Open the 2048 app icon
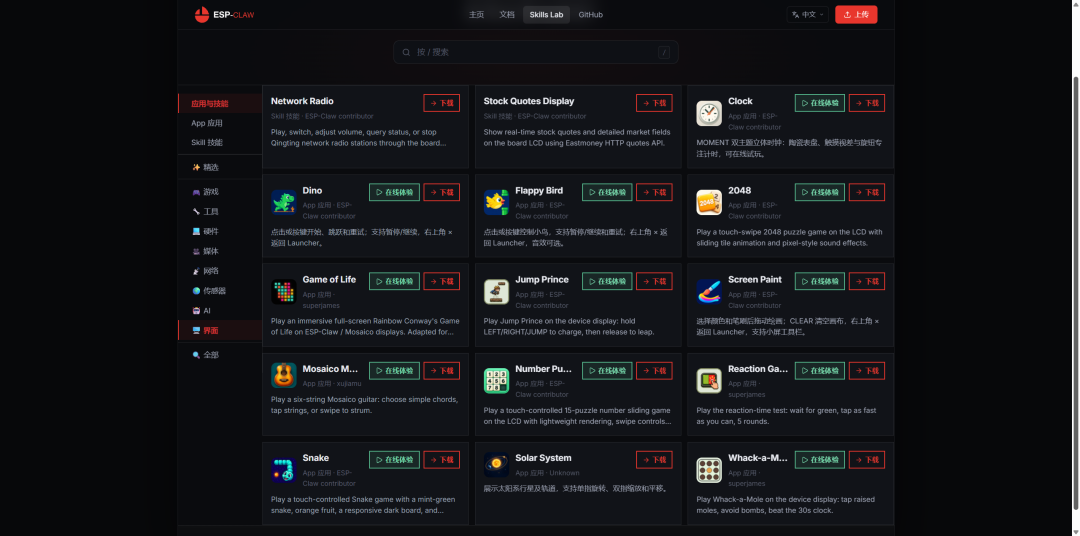The height and width of the screenshot is (536, 1080). [709, 203]
